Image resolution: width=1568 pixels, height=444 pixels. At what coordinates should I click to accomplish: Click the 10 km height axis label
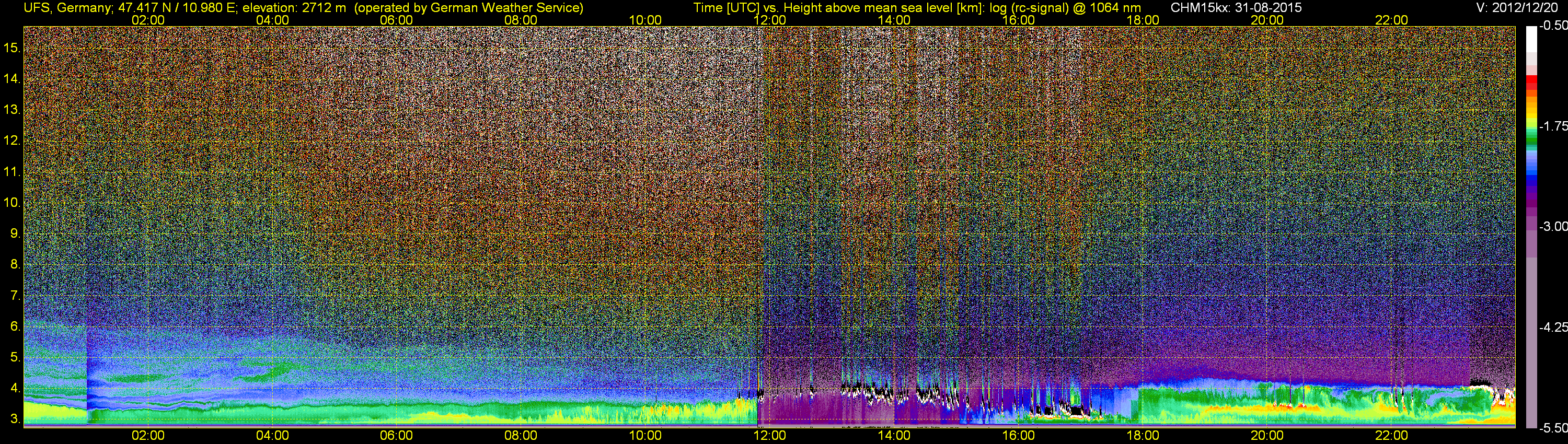point(11,203)
